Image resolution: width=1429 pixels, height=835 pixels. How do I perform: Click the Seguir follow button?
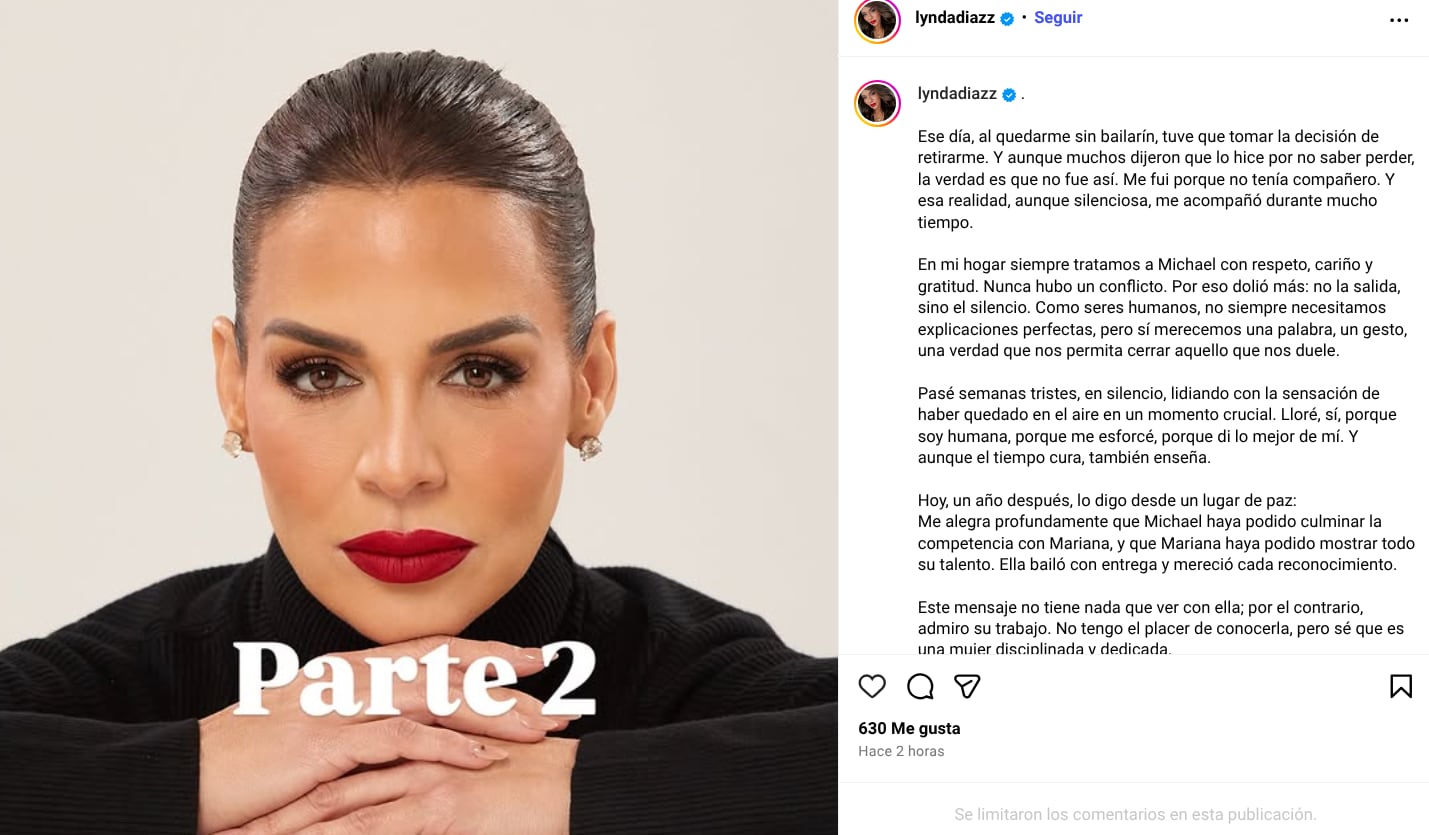coord(1058,17)
